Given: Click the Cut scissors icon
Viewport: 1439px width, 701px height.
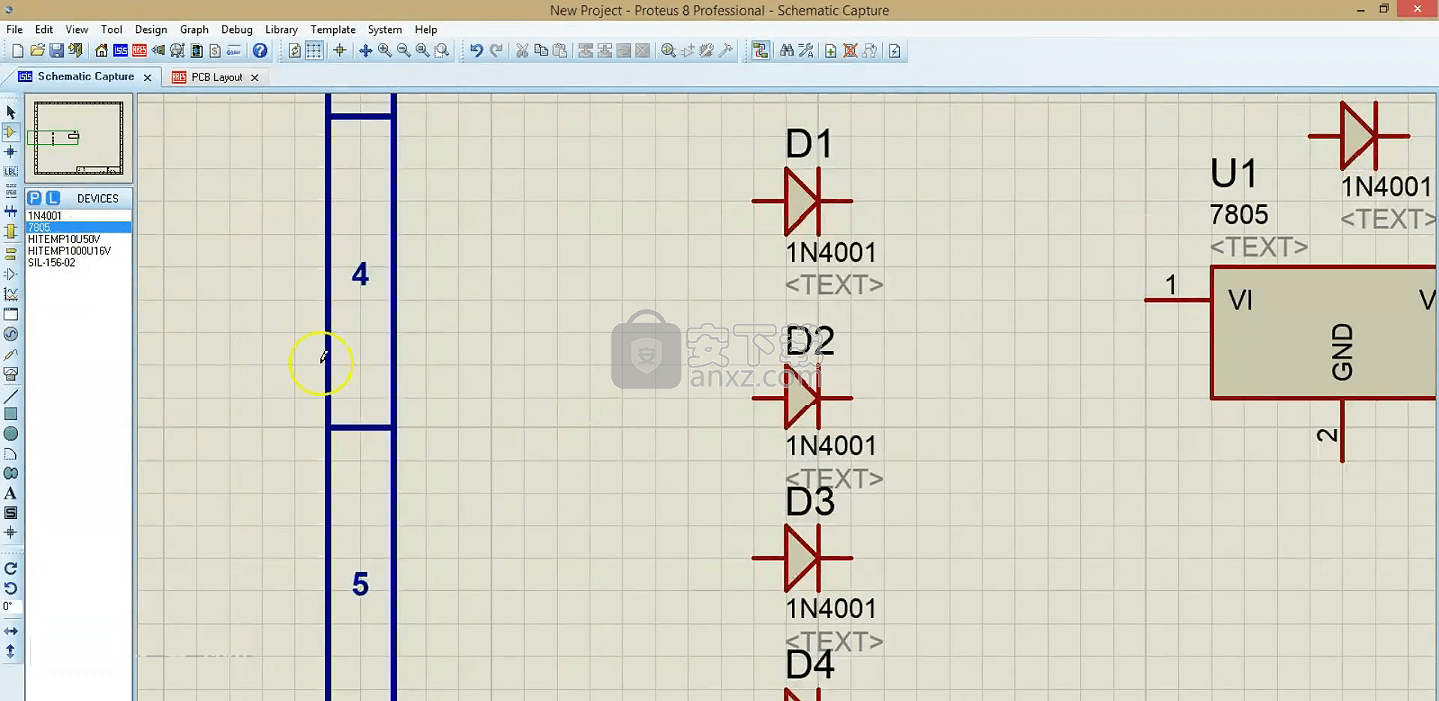Looking at the screenshot, I should coord(522,51).
